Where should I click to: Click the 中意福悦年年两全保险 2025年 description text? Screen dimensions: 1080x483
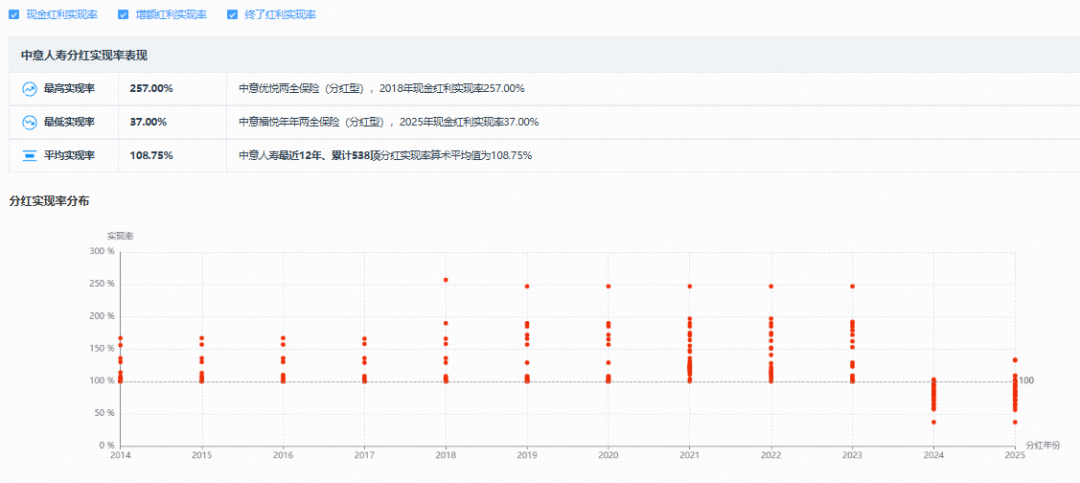coord(388,122)
